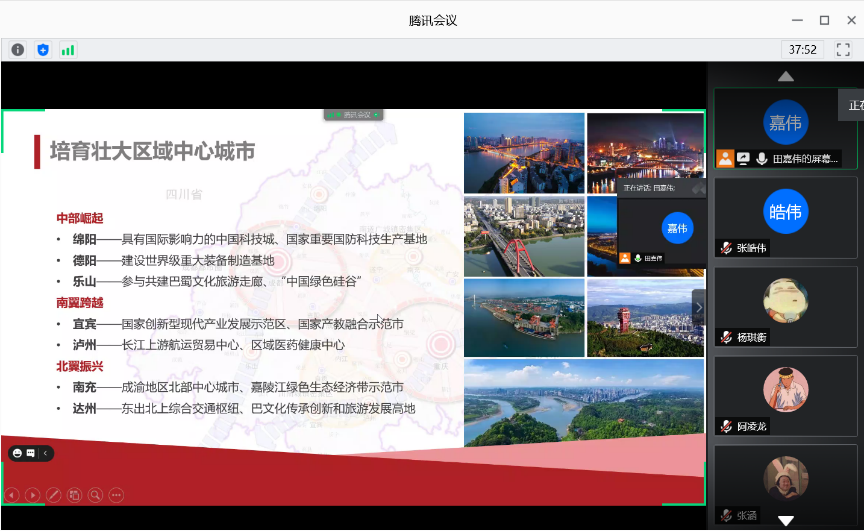Advance to the next slide arrow button
The height and width of the screenshot is (531, 864).
tap(33, 495)
